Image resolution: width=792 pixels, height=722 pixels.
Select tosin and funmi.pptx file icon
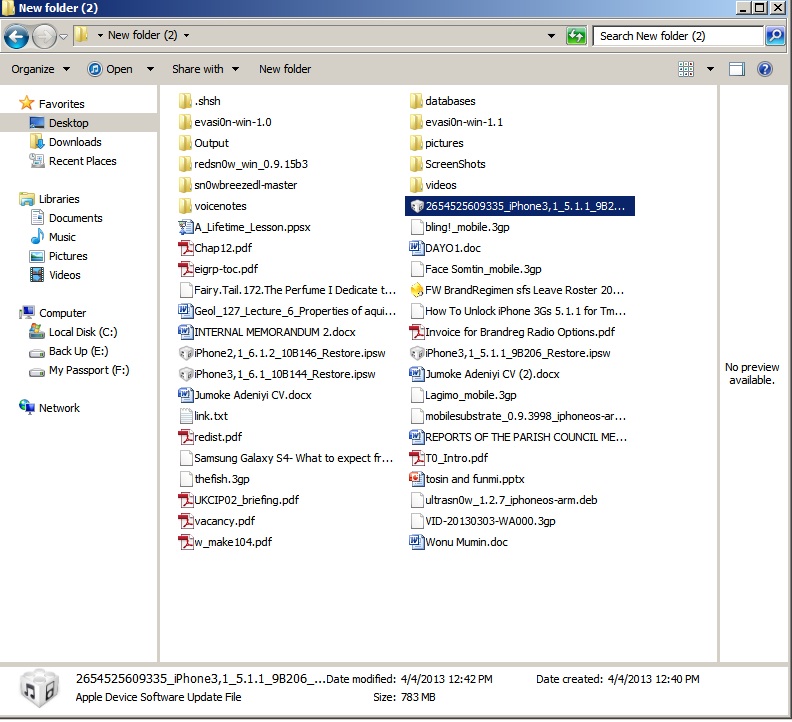pos(416,479)
